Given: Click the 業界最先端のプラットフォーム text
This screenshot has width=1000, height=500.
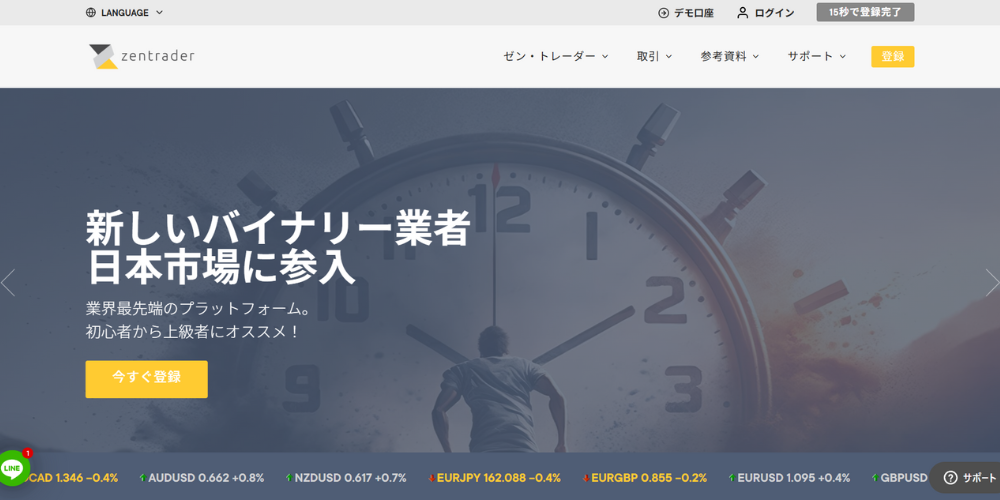Looking at the screenshot, I should (x=198, y=309).
